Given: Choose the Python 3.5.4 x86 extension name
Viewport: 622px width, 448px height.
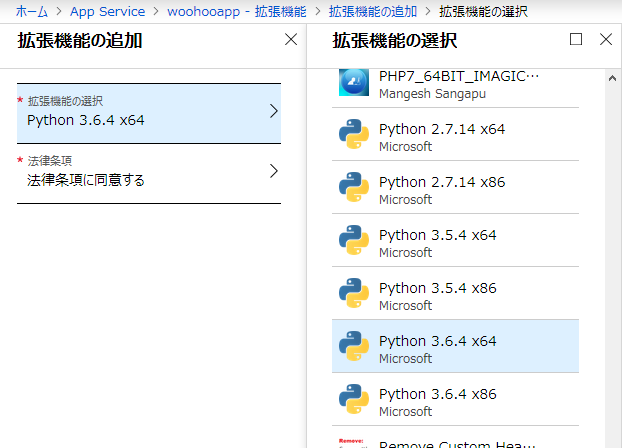Looking at the screenshot, I should (438, 288).
